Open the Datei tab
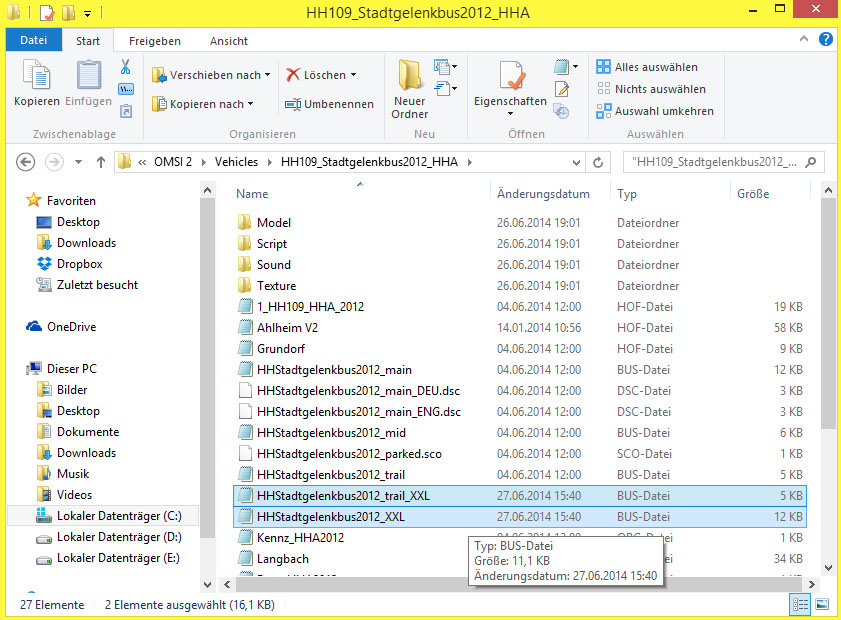 tap(33, 40)
